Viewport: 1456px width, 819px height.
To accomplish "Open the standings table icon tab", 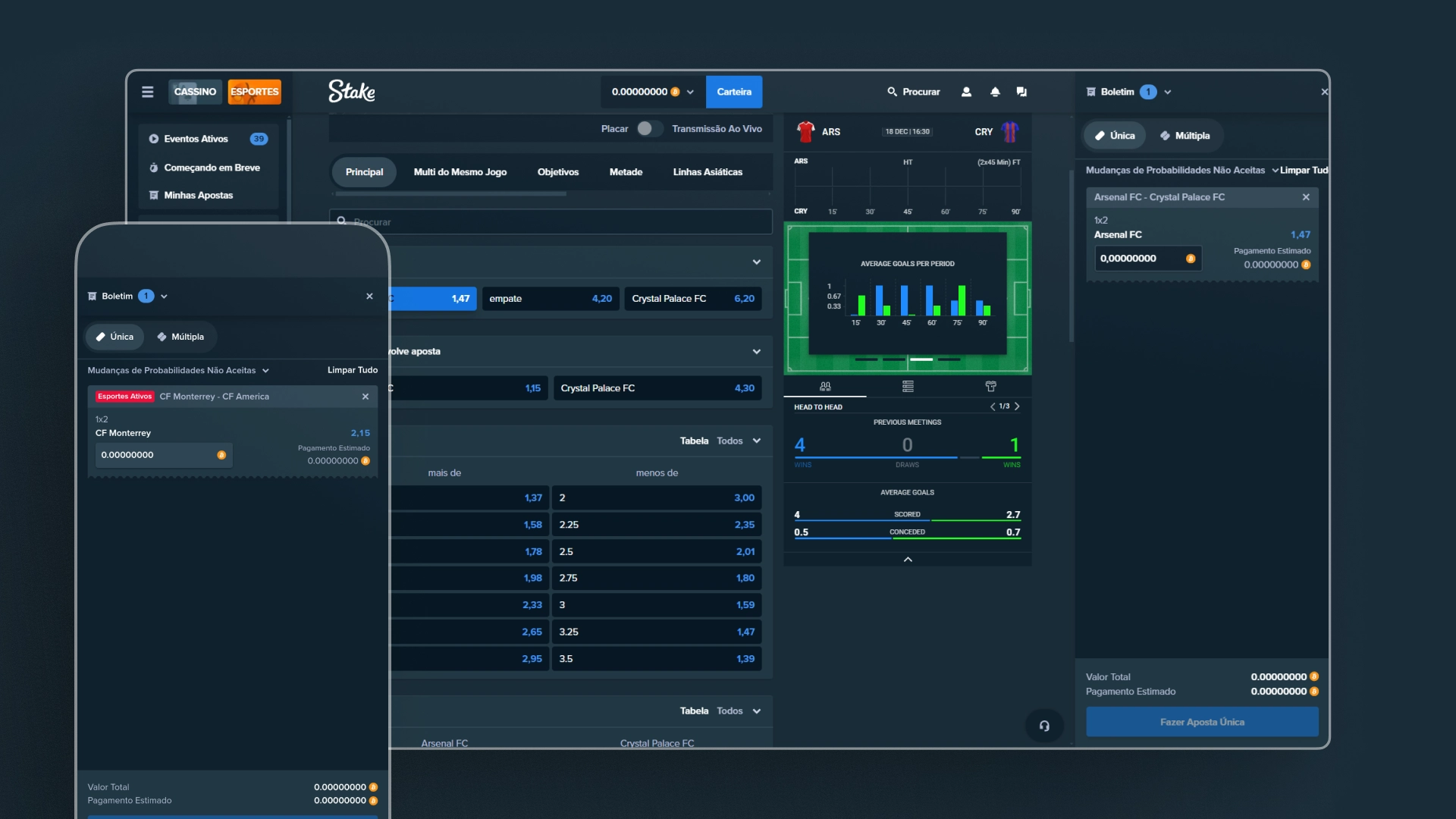I will (x=908, y=387).
